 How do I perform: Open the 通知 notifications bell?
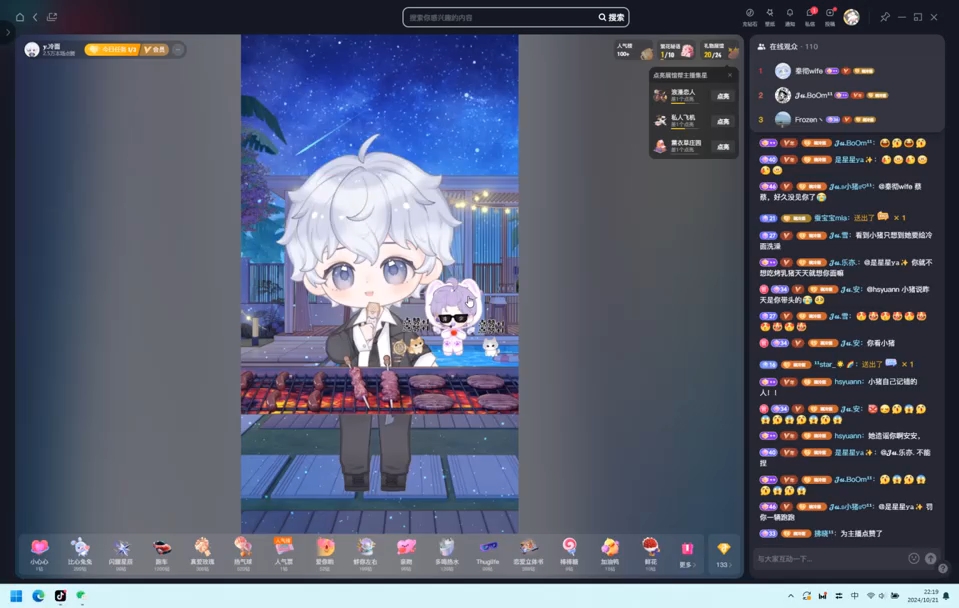(x=790, y=17)
